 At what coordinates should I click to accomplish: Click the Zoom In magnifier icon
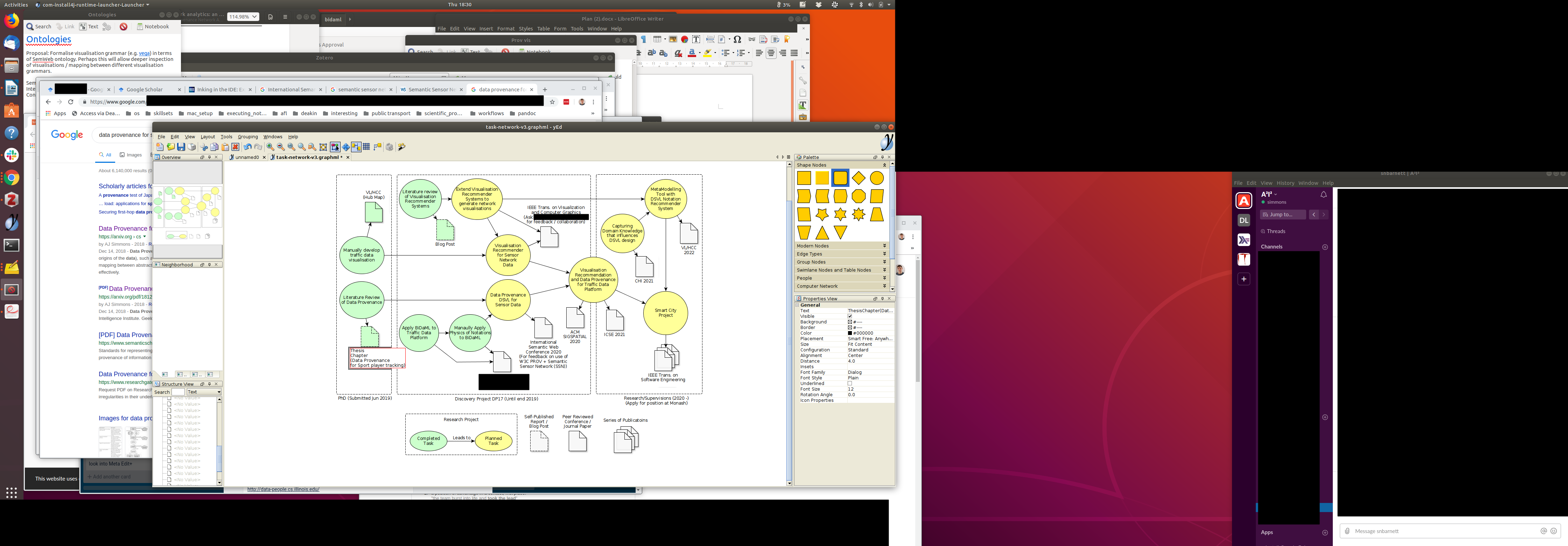pos(270,147)
